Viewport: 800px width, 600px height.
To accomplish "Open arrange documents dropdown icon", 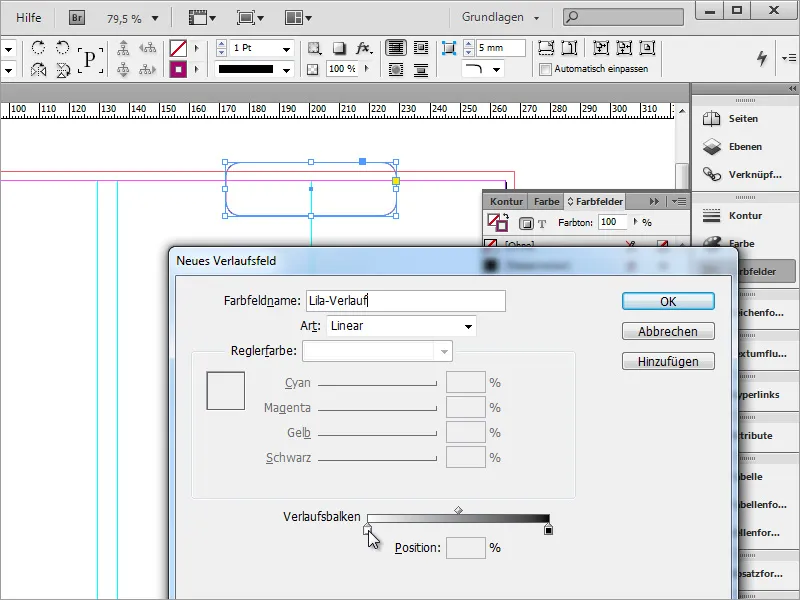I will pyautogui.click(x=298, y=18).
